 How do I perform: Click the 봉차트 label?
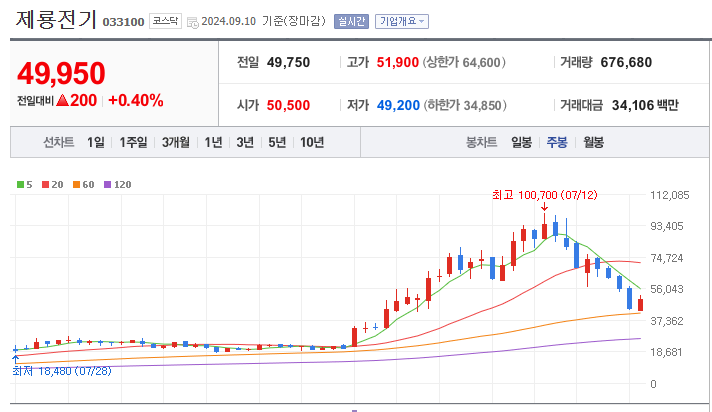click(481, 143)
